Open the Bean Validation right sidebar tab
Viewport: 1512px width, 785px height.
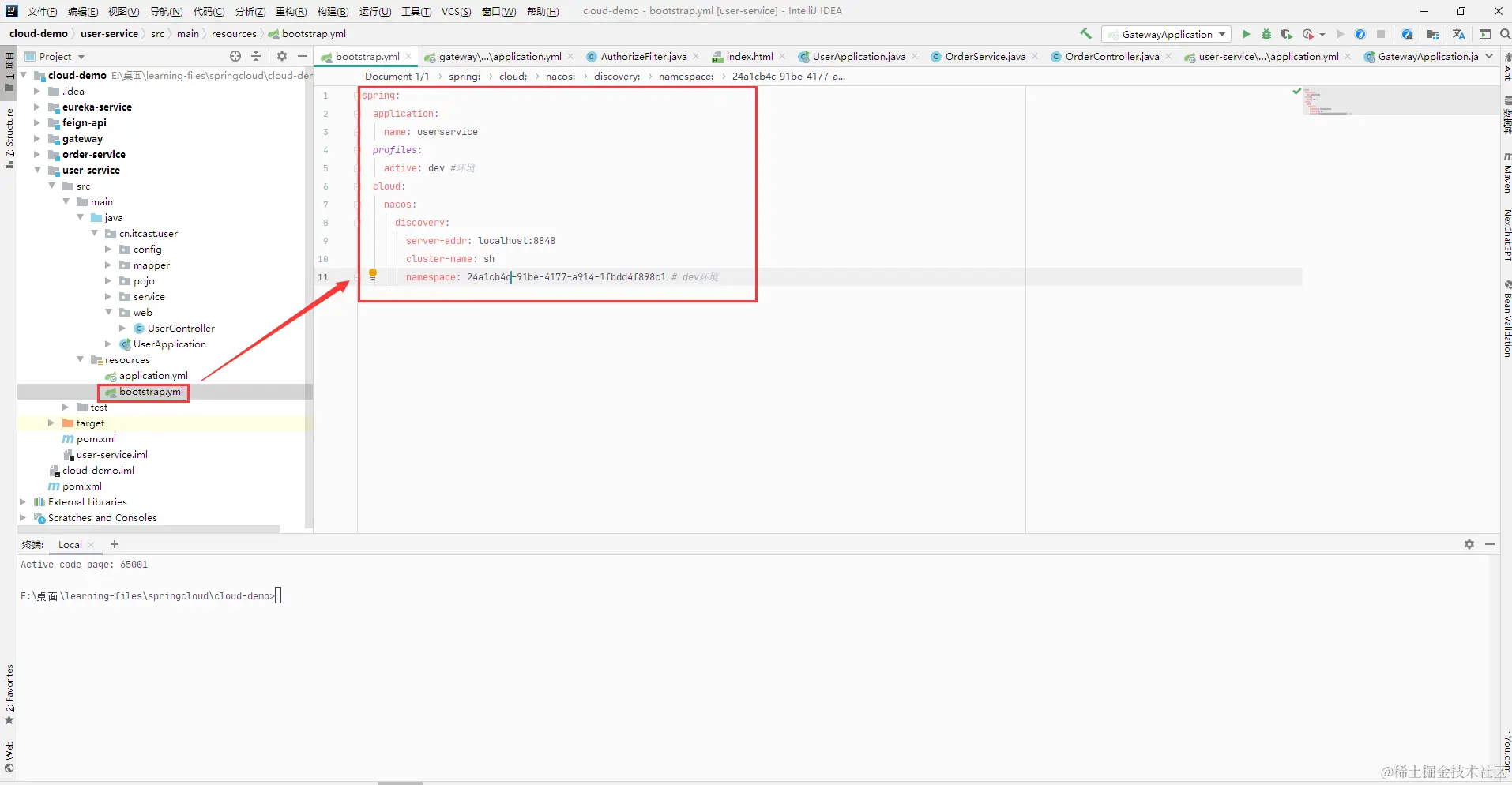(1506, 319)
